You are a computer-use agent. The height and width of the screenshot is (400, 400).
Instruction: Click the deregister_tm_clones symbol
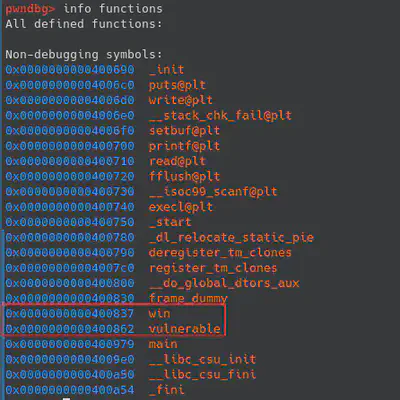(x=220, y=253)
